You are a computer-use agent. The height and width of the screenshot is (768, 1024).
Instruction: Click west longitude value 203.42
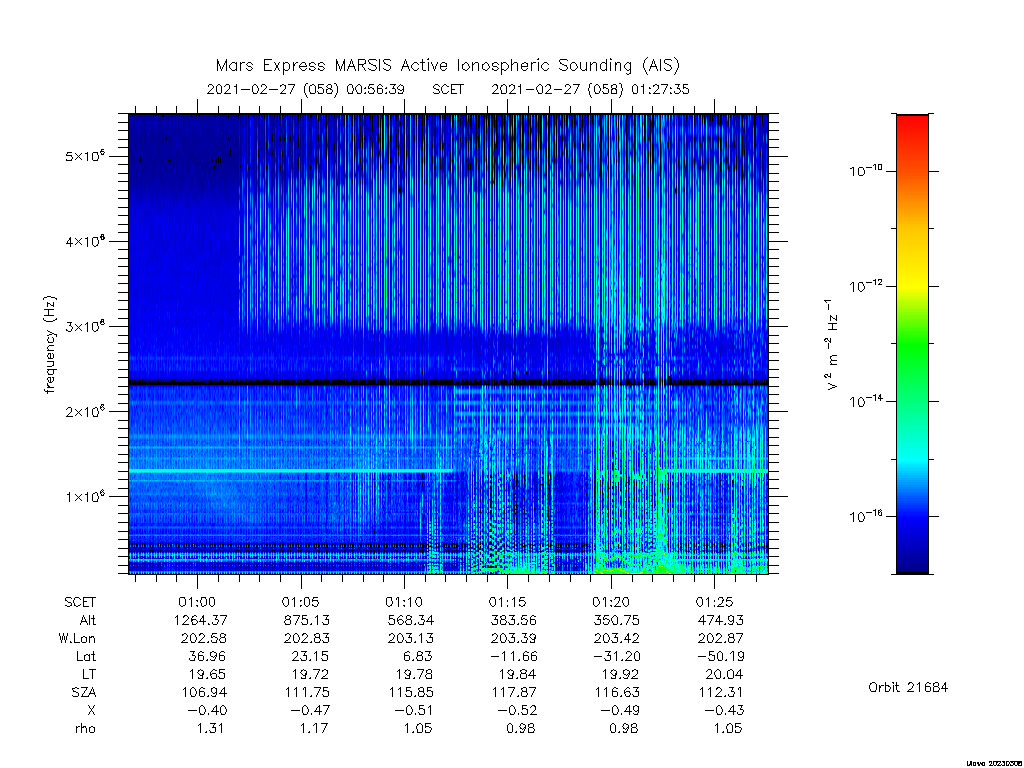pyautogui.click(x=616, y=638)
